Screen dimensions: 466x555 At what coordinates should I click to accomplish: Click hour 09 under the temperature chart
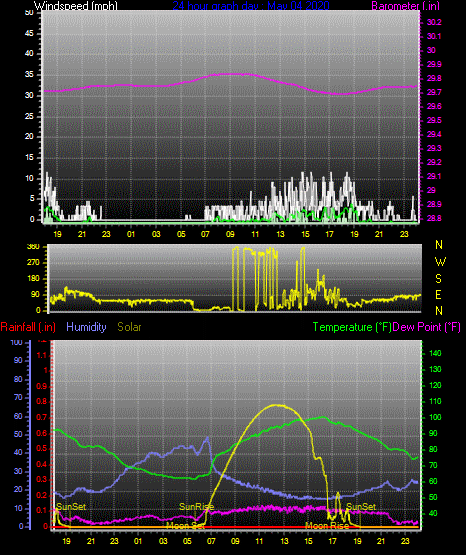pyautogui.click(x=235, y=541)
